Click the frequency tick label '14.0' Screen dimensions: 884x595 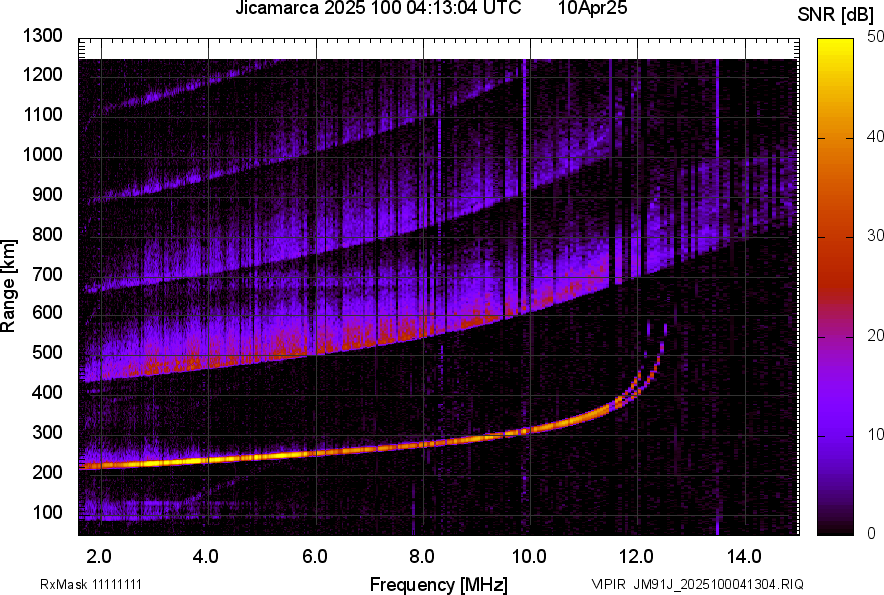744,557
